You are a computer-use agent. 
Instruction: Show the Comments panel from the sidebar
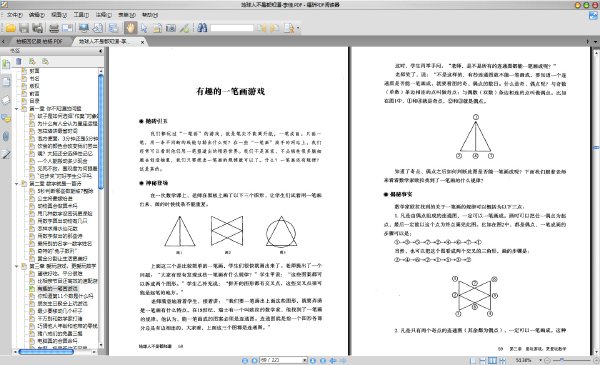(x=6, y=118)
